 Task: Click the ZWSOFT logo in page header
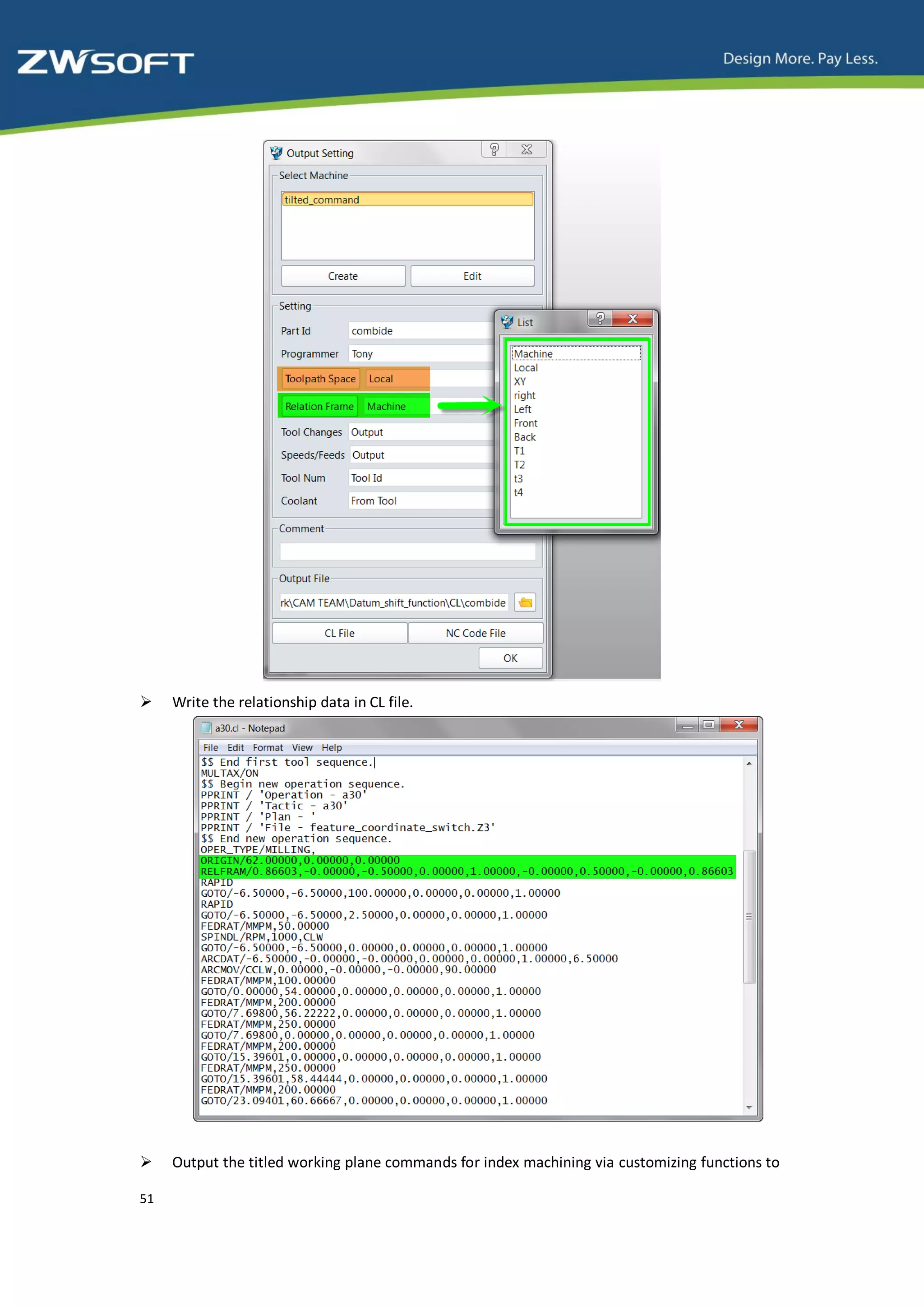(x=106, y=61)
